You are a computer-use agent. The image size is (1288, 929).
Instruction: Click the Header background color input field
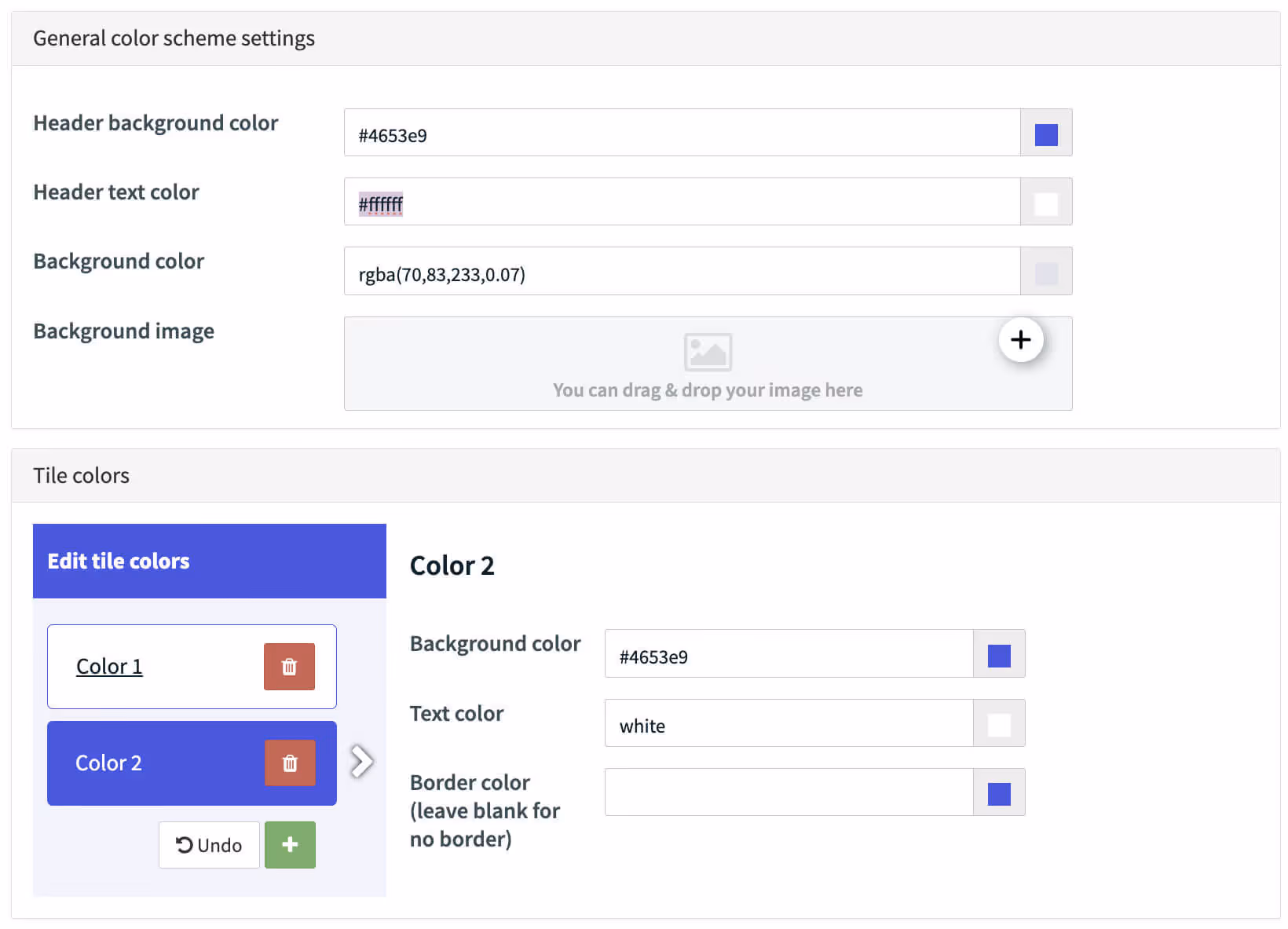click(683, 133)
